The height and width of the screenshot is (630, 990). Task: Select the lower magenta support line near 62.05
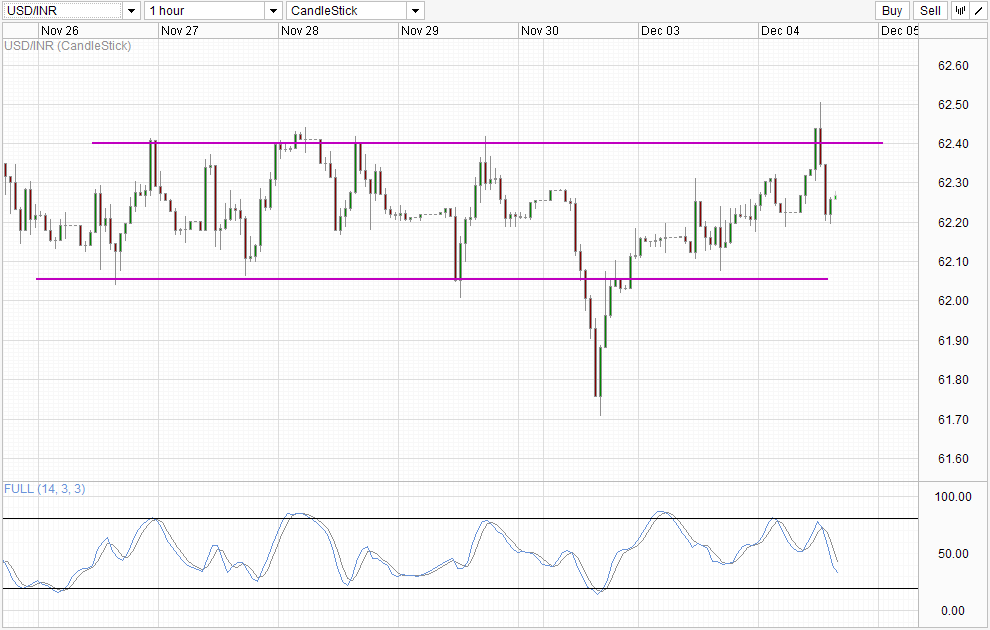pos(432,278)
